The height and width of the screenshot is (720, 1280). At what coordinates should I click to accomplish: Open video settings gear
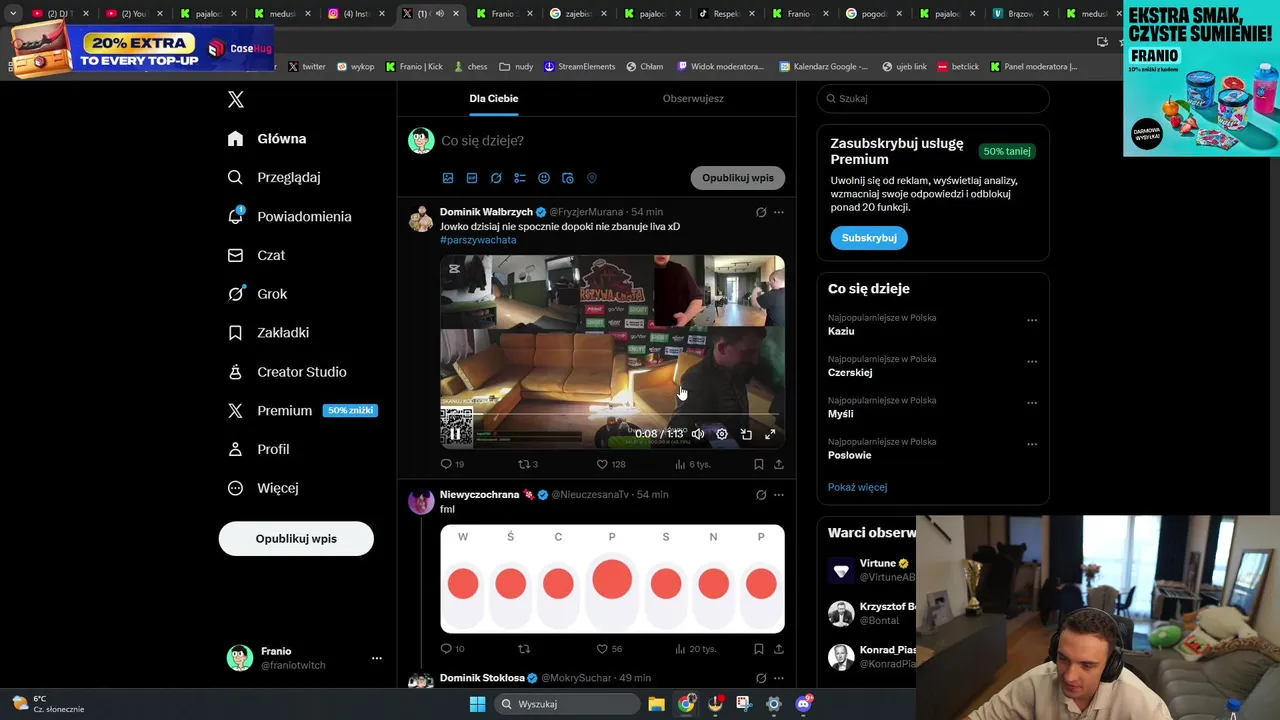(x=722, y=434)
